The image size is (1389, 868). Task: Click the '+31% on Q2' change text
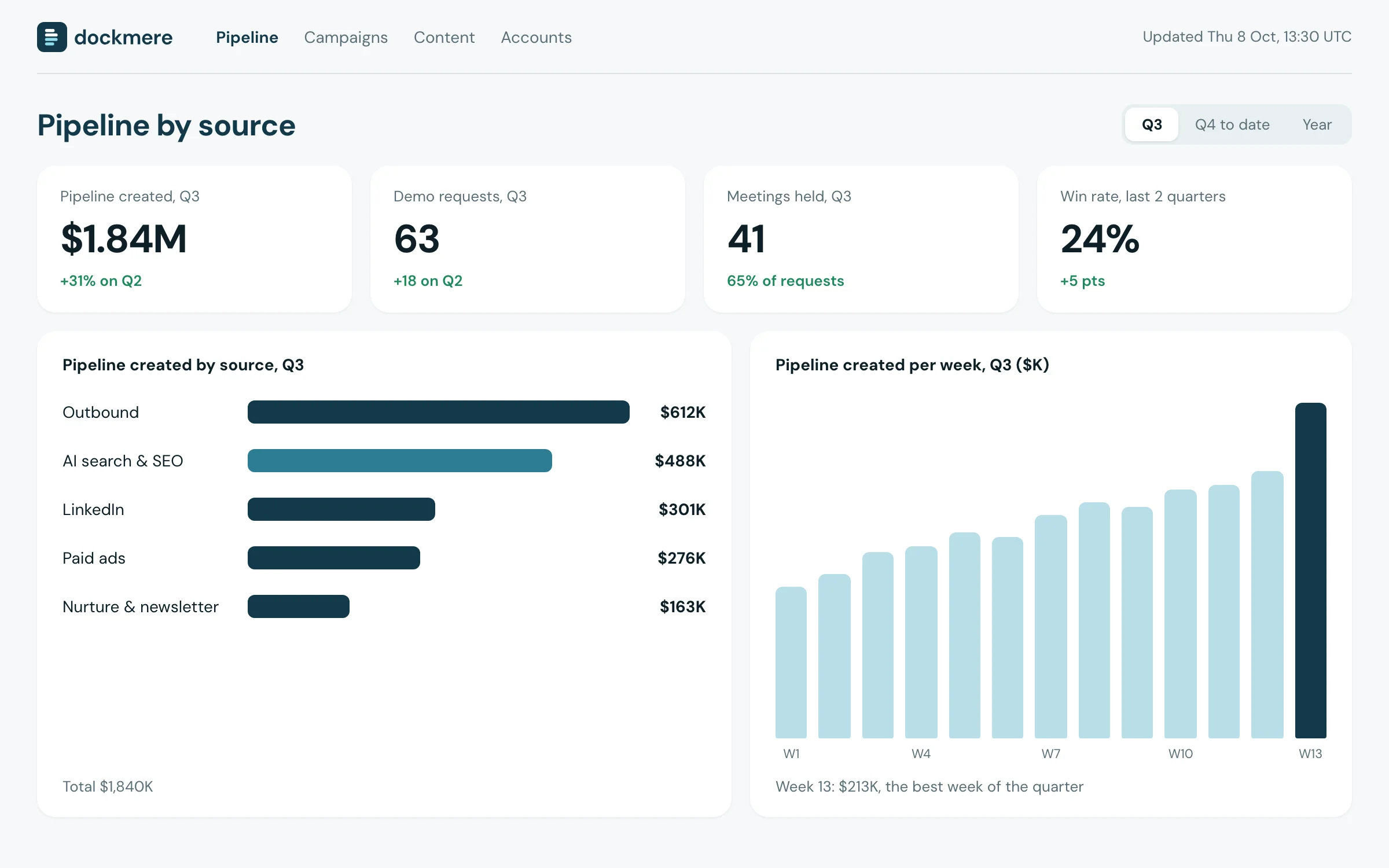pos(101,281)
